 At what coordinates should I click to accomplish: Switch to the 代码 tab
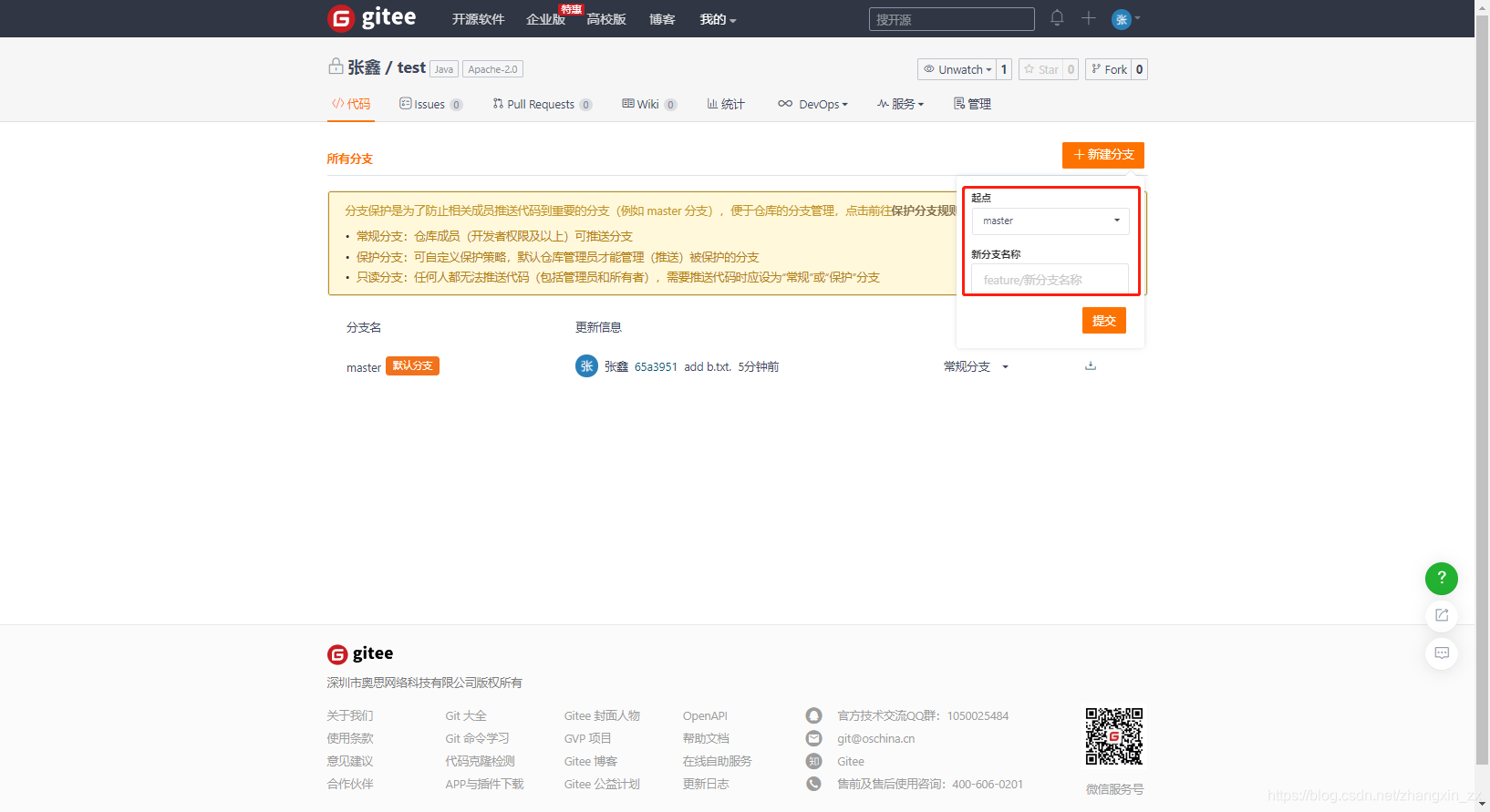point(351,104)
